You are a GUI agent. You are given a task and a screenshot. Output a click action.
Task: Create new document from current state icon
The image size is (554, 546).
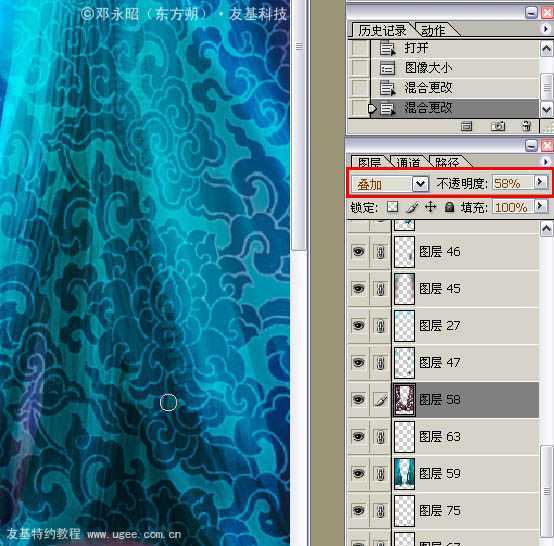coord(466,126)
